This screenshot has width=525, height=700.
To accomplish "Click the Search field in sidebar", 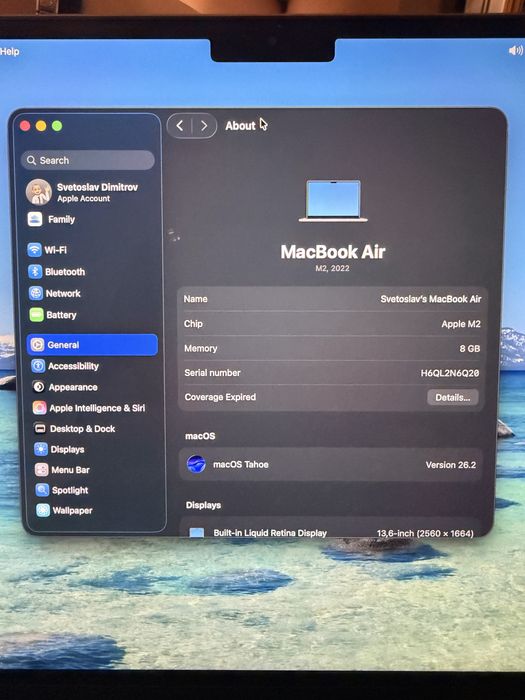I will 88,160.
